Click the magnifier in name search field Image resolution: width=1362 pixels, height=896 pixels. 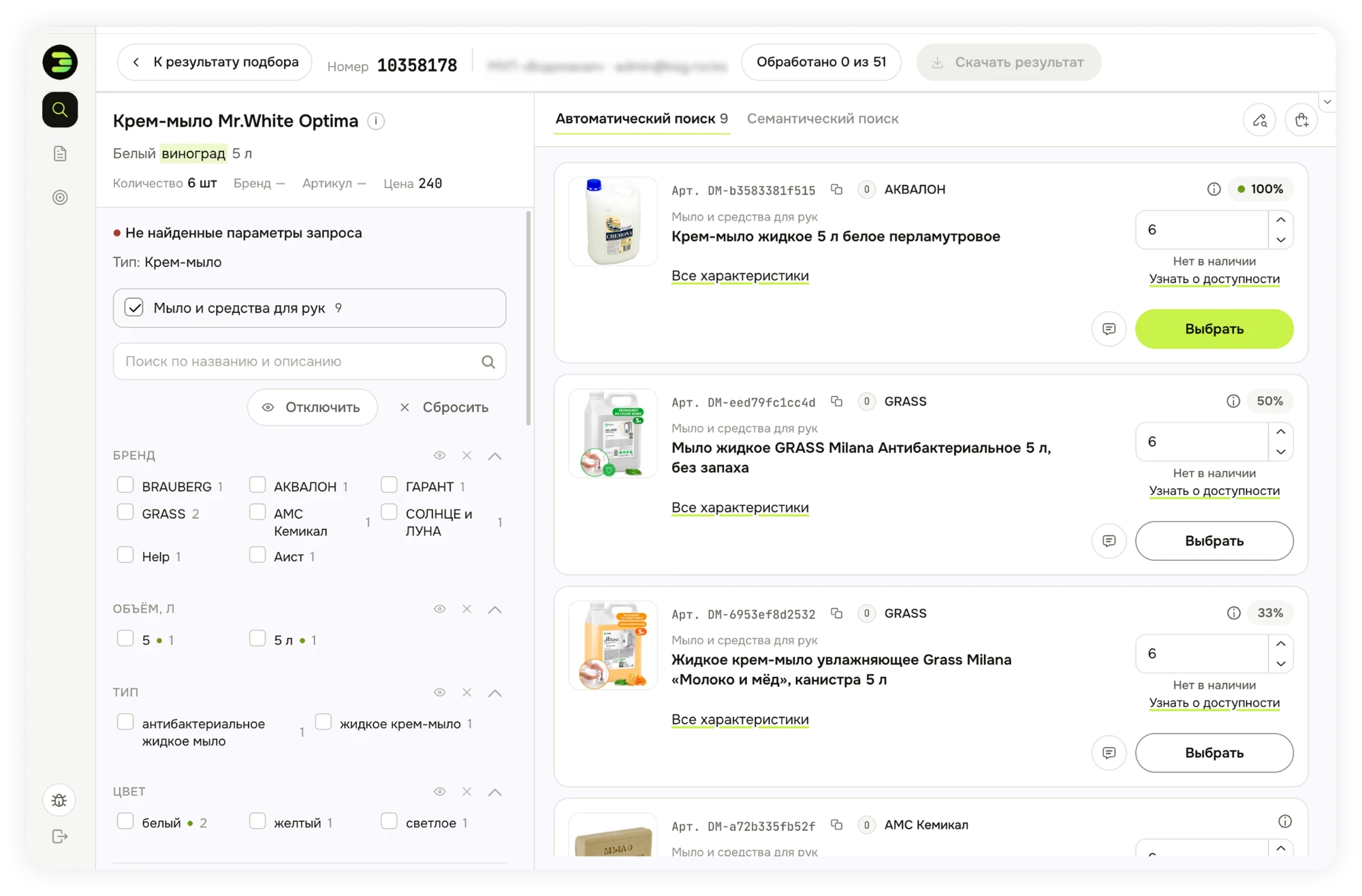(x=488, y=362)
